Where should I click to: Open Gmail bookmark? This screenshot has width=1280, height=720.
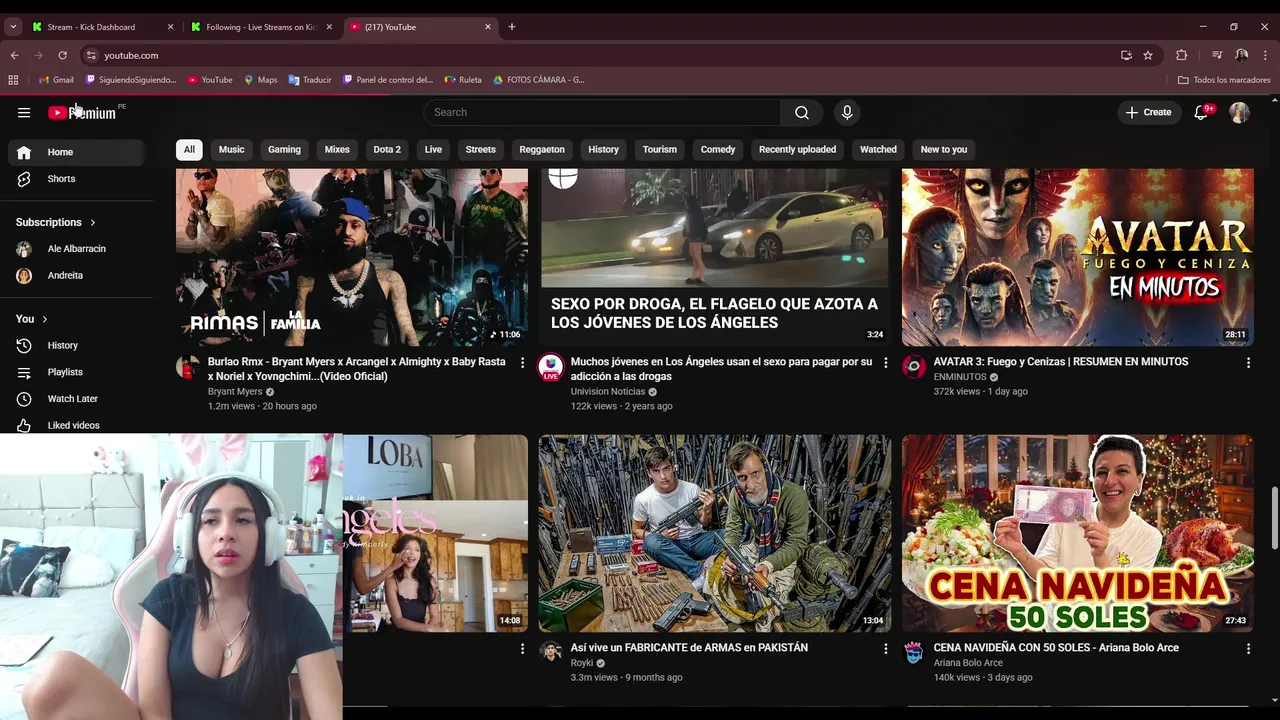(x=56, y=80)
